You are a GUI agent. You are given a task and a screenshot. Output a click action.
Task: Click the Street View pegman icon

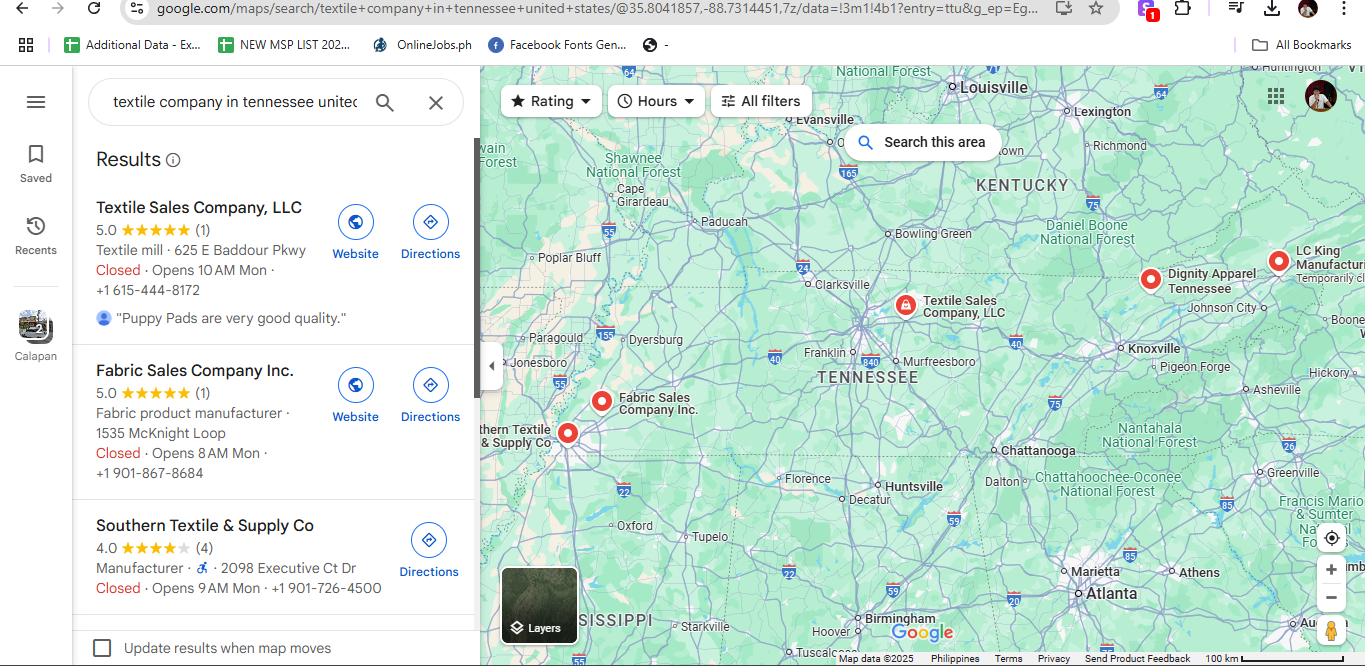[1331, 631]
